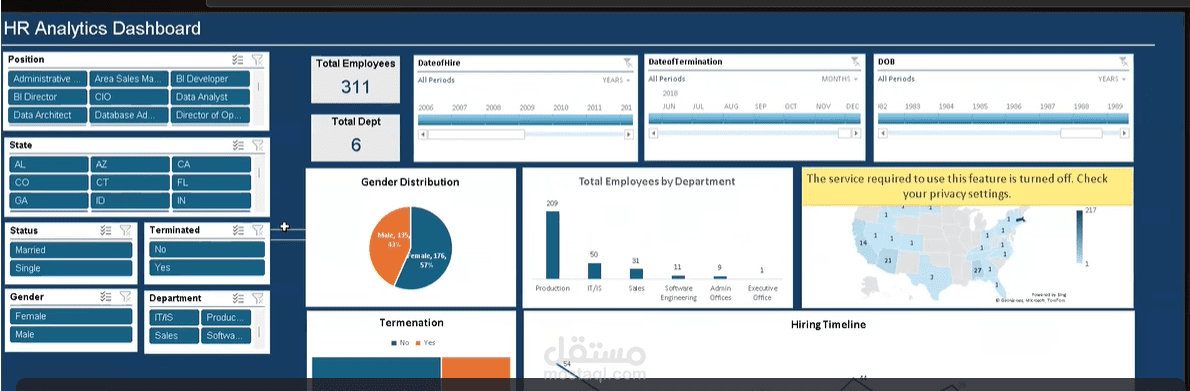The width and height of the screenshot is (1190, 391).
Task: Select No in the Terminated slicer
Action: point(207,249)
